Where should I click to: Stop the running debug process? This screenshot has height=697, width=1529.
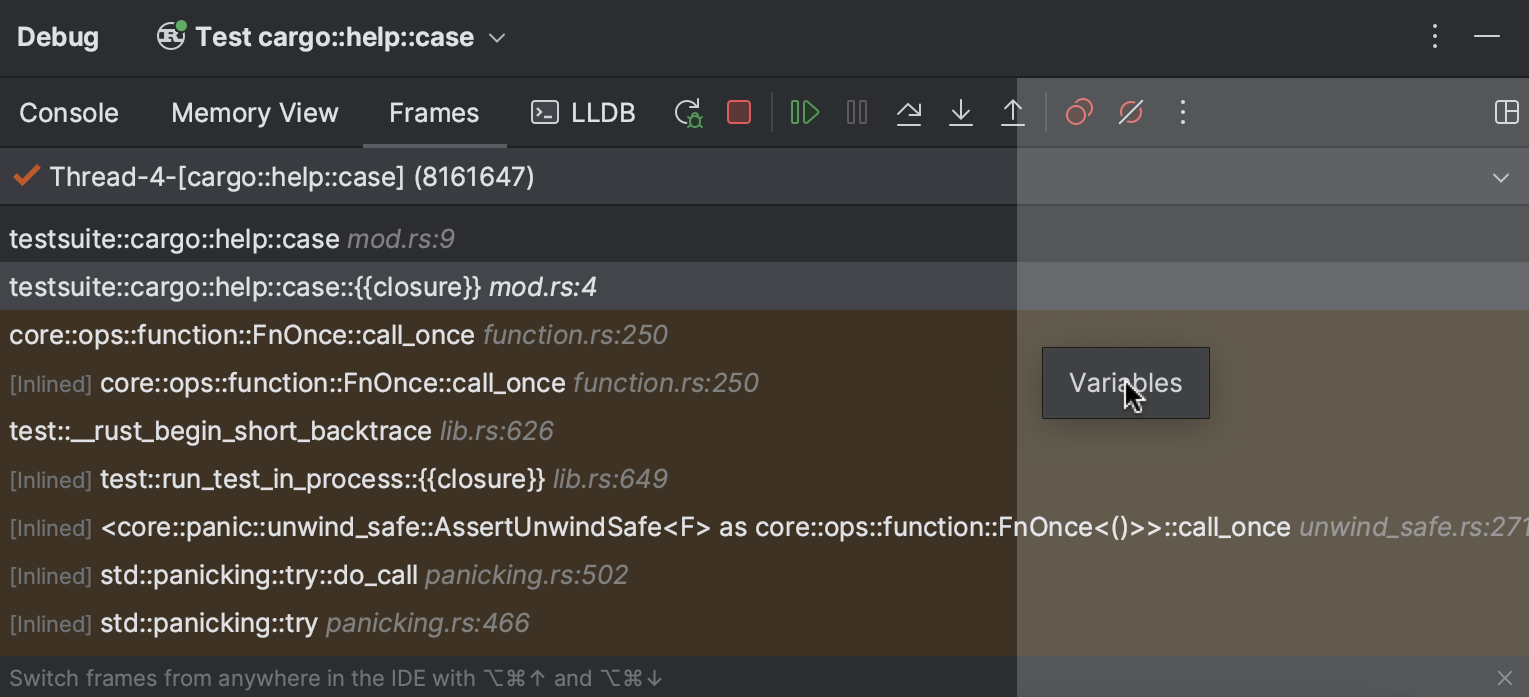[739, 112]
